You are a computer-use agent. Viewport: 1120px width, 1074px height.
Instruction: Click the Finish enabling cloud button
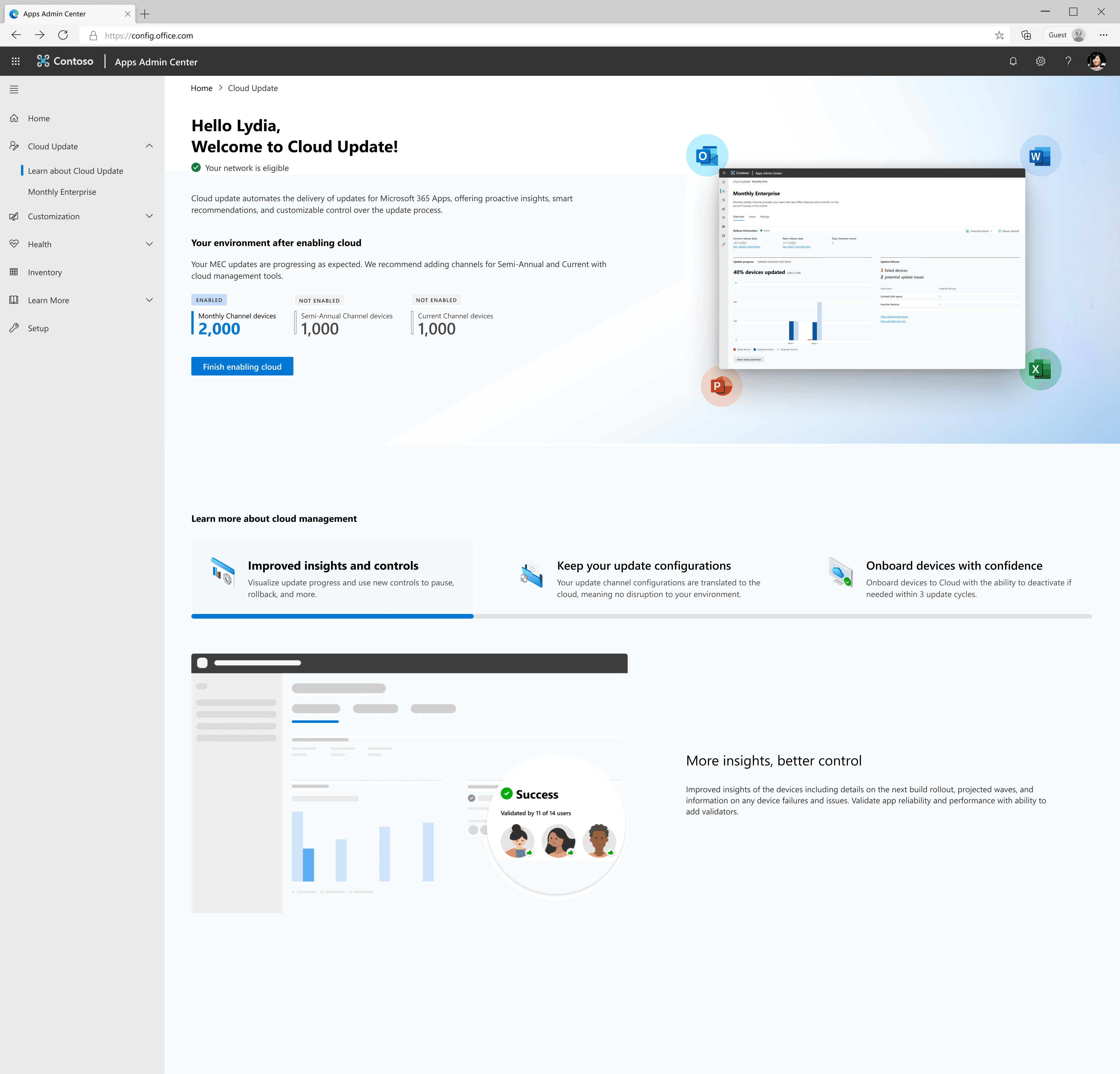click(242, 367)
